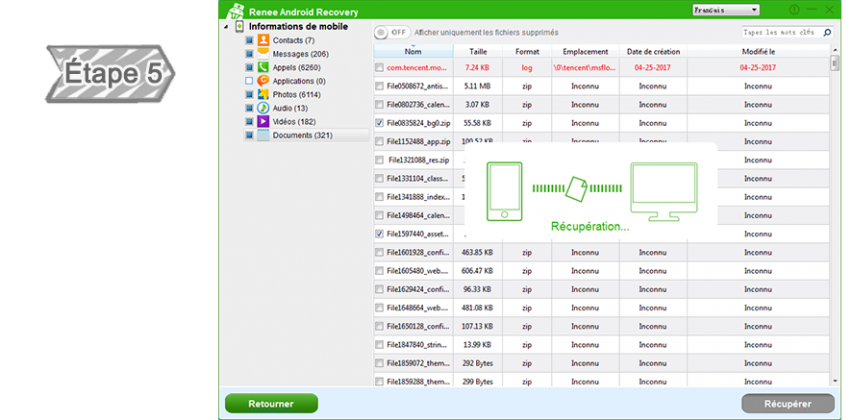852x420 pixels.
Task: Click the Photos icon in sidebar
Action: click(x=263, y=95)
